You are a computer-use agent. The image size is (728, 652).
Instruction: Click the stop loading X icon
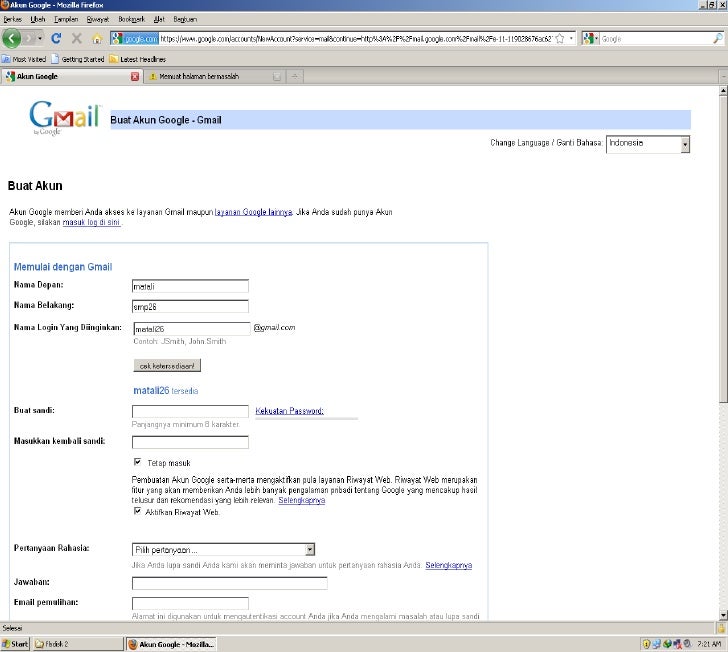77,38
